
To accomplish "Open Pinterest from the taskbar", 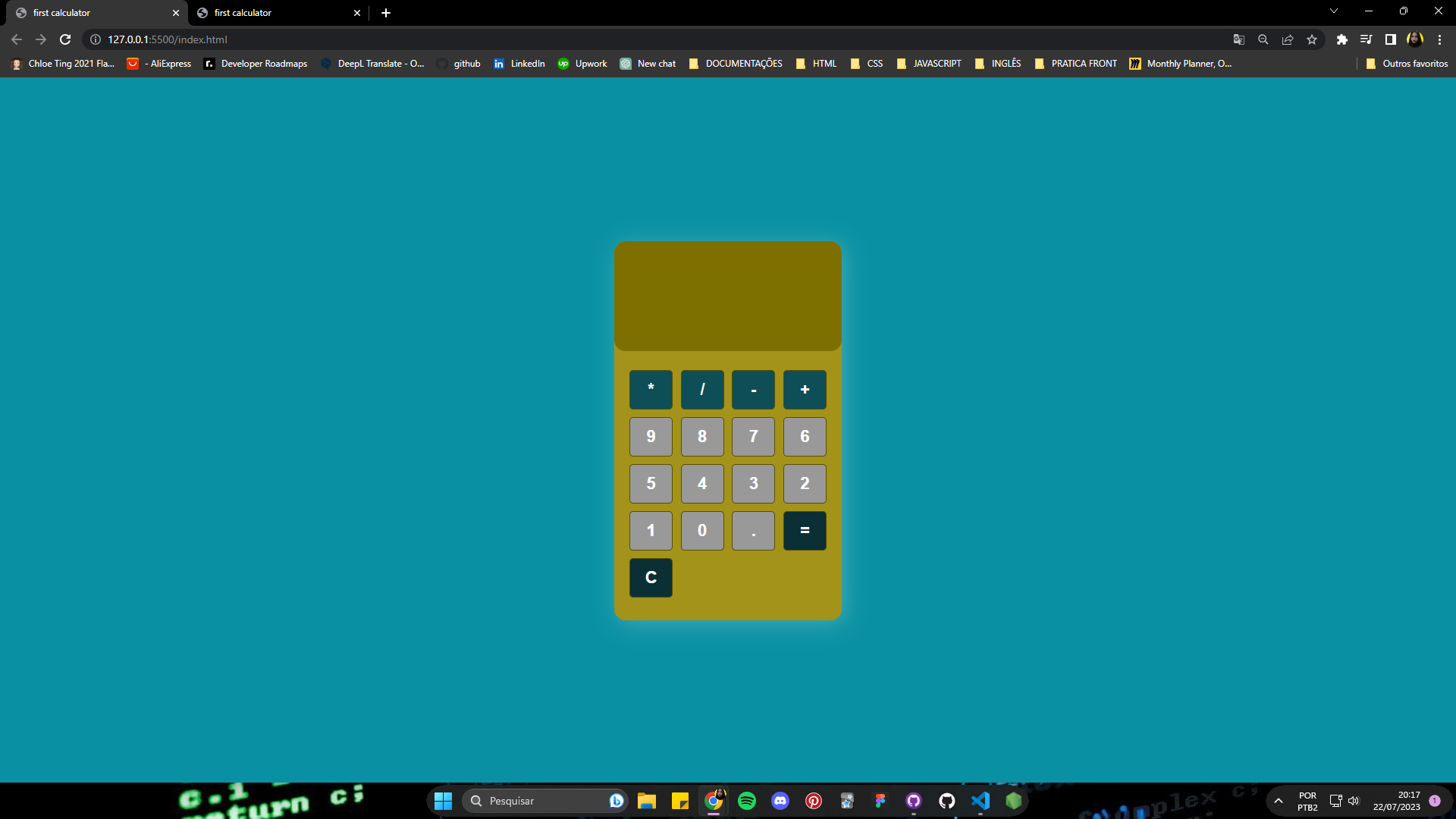I will [814, 800].
